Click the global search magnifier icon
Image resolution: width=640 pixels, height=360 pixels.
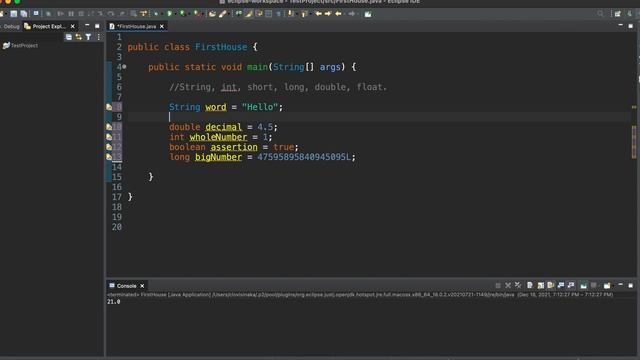click(x=600, y=14)
